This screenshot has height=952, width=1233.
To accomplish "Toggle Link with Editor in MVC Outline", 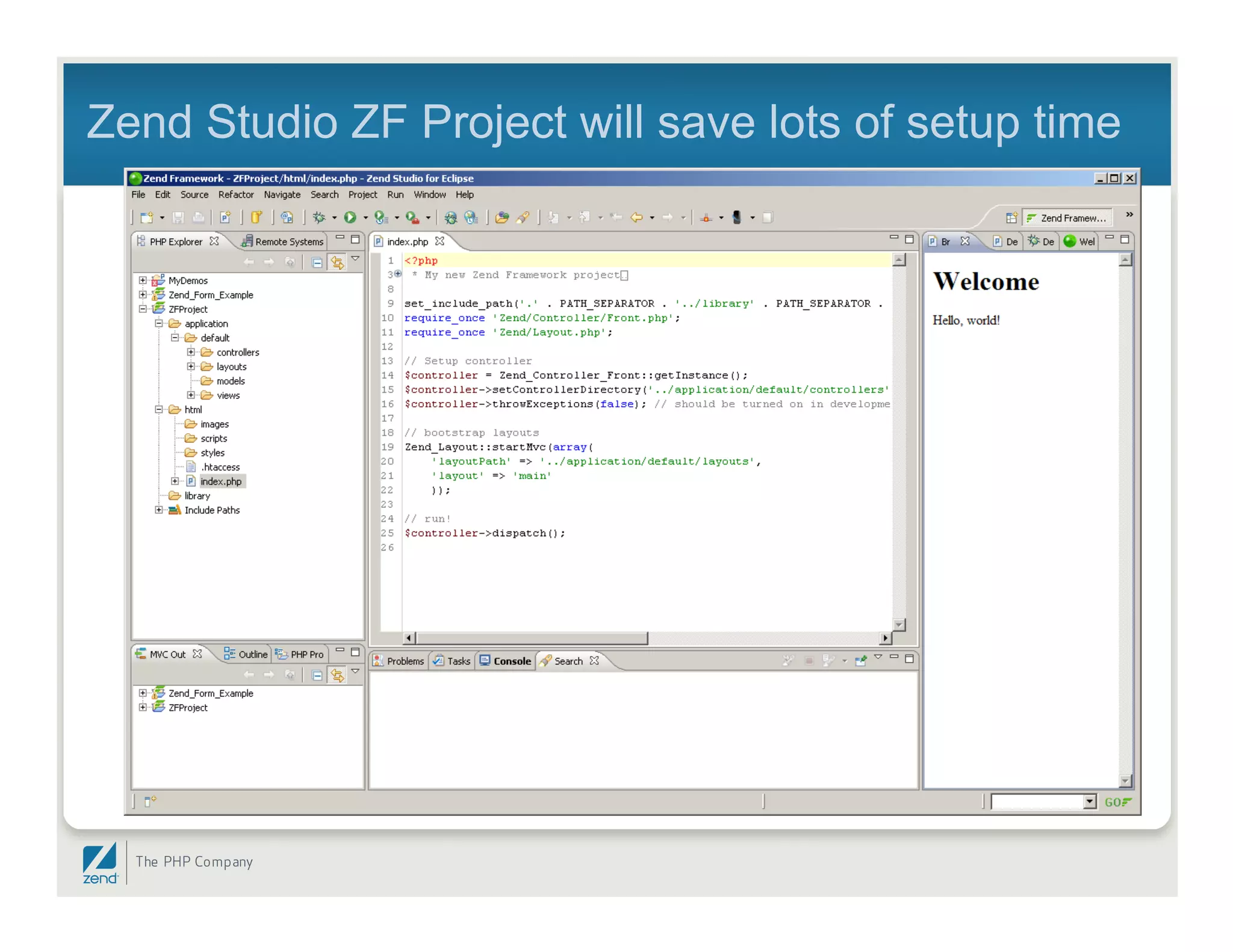I will click(337, 675).
